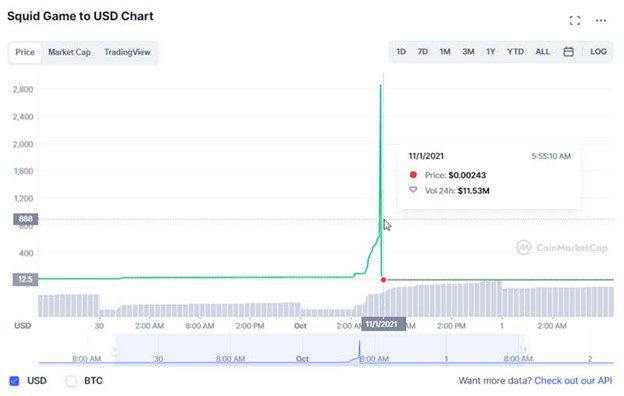Uncheck the USD checkbox
624x396 pixels.
tap(14, 381)
